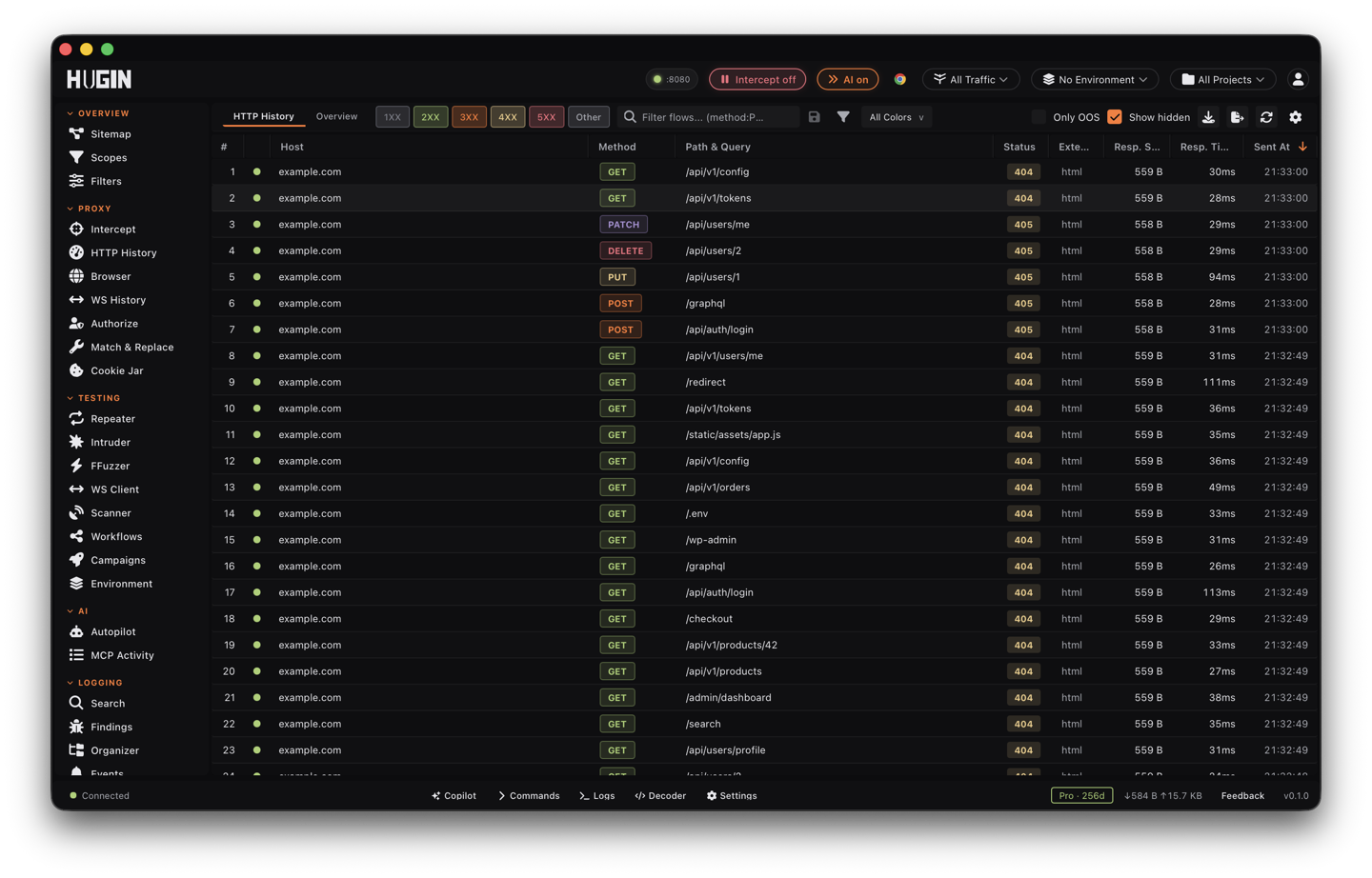Viewport: 1372px width, 878px height.
Task: Select the HTTP History tab
Action: [264, 116]
